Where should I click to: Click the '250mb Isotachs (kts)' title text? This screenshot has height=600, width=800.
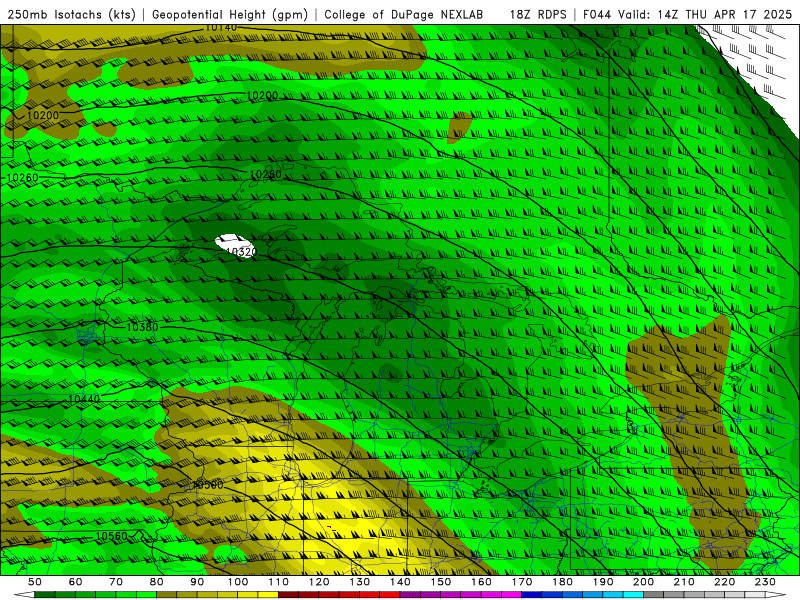[x=71, y=14]
